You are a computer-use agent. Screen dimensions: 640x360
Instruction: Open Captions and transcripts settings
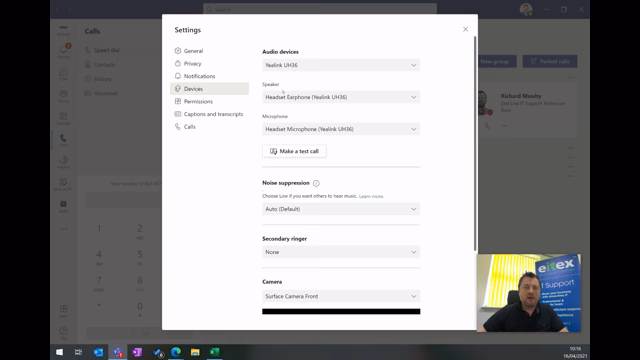point(209,114)
